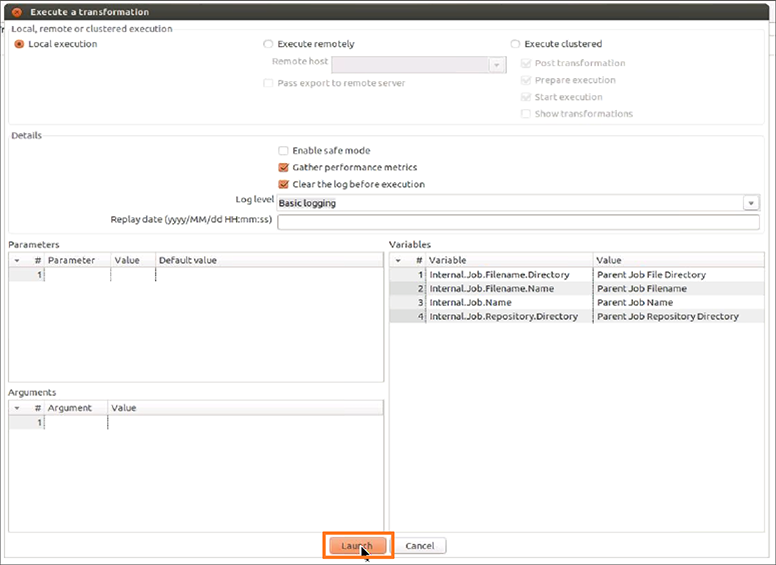Toggle Pass export to remote server
Screen dimensions: 776x565
(268, 83)
